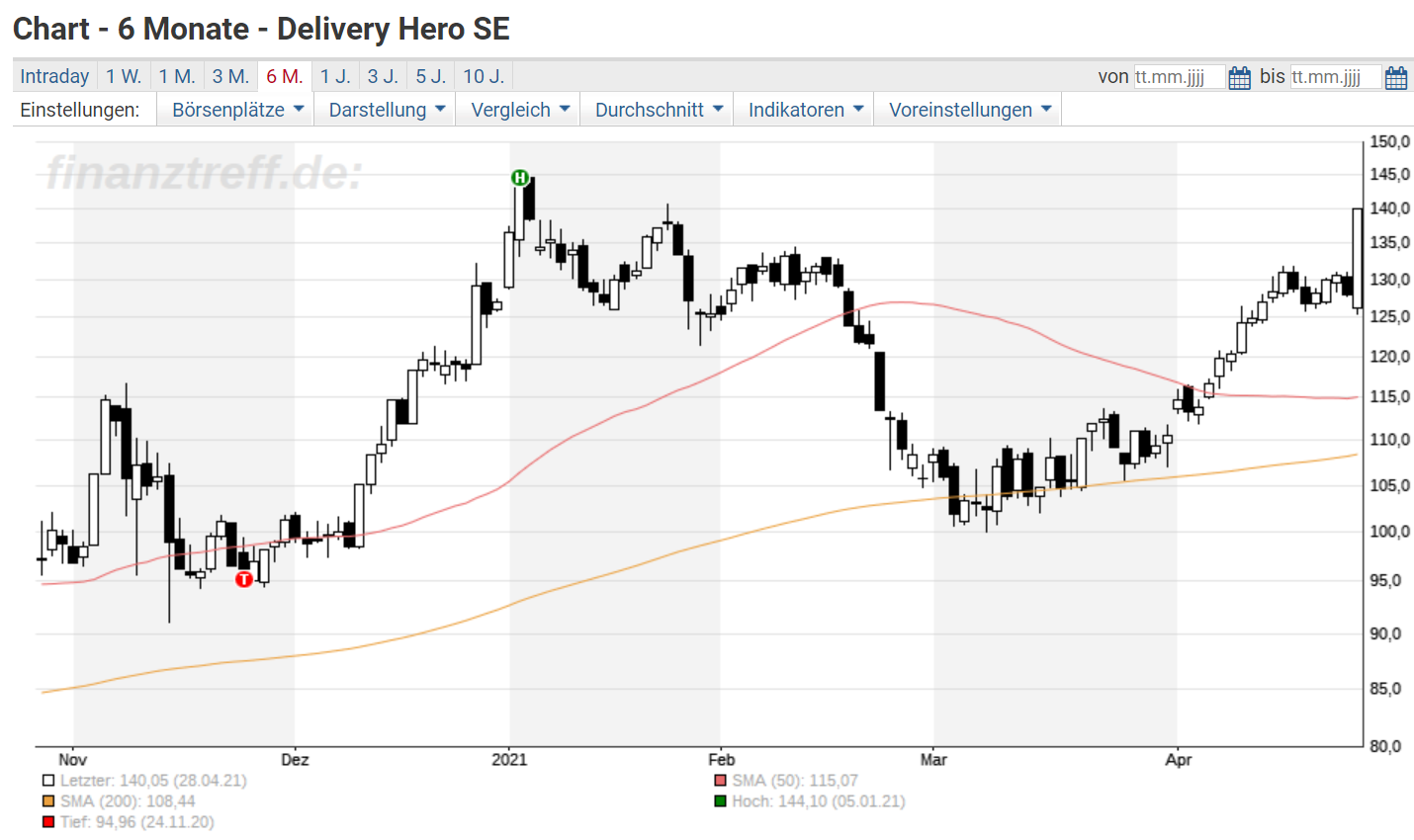Click the 150,0 y-axis value
The image size is (1414, 840).
1390,142
